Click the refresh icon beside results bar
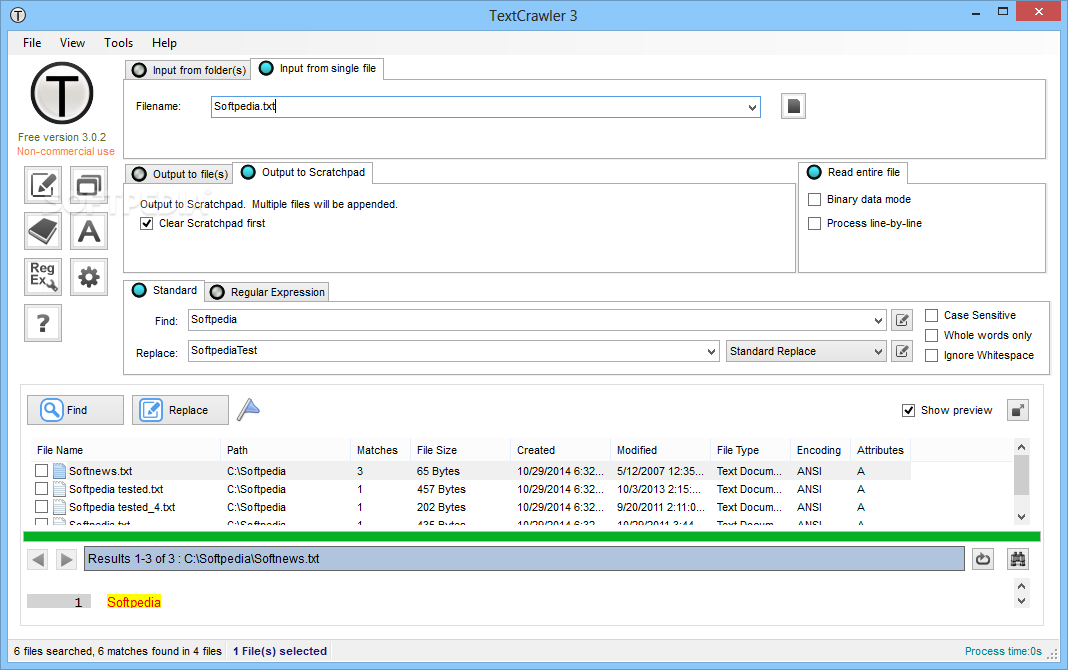Viewport: 1068px width, 670px height. pos(983,559)
